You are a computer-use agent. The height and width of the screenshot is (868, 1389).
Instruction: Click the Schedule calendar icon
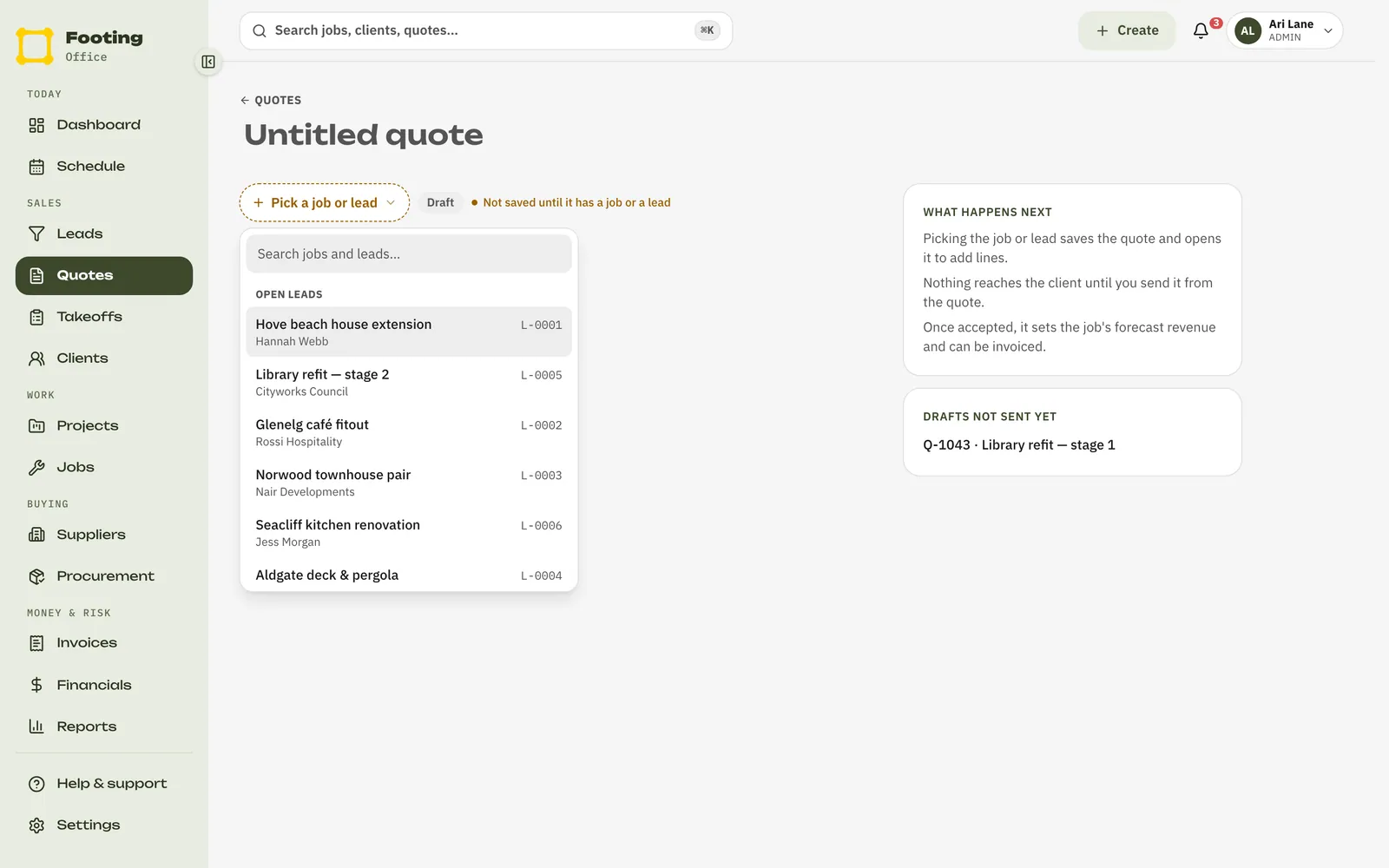[36, 167]
